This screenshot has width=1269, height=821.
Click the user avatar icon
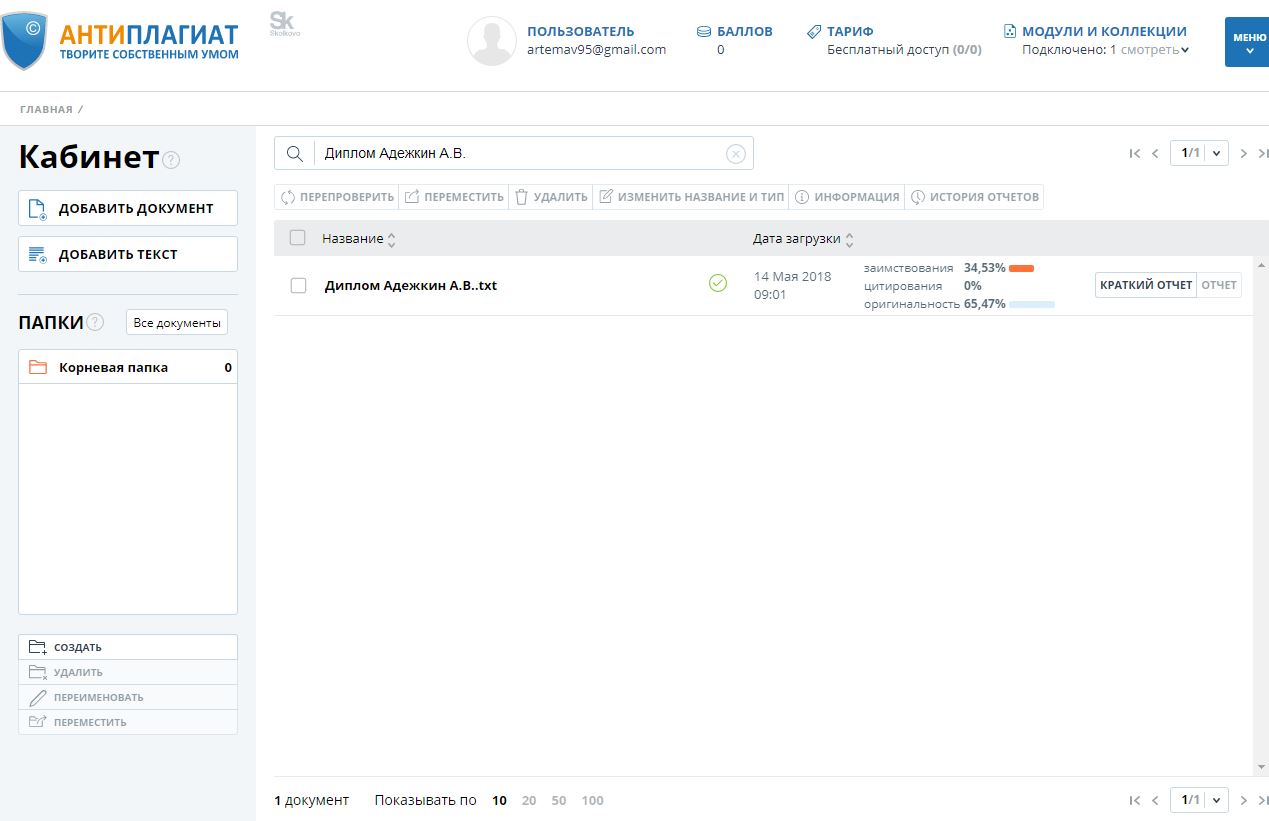tap(492, 41)
